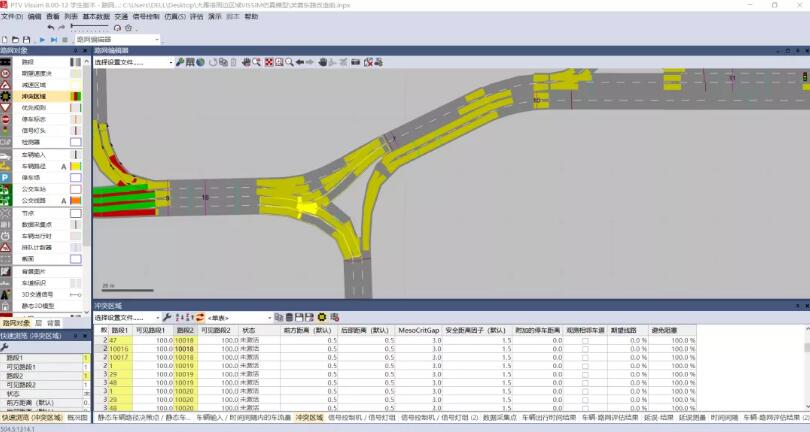This screenshot has height=432, width=810.
Task: Select the reduced speed areas triangle icon
Action: pos(5,85)
